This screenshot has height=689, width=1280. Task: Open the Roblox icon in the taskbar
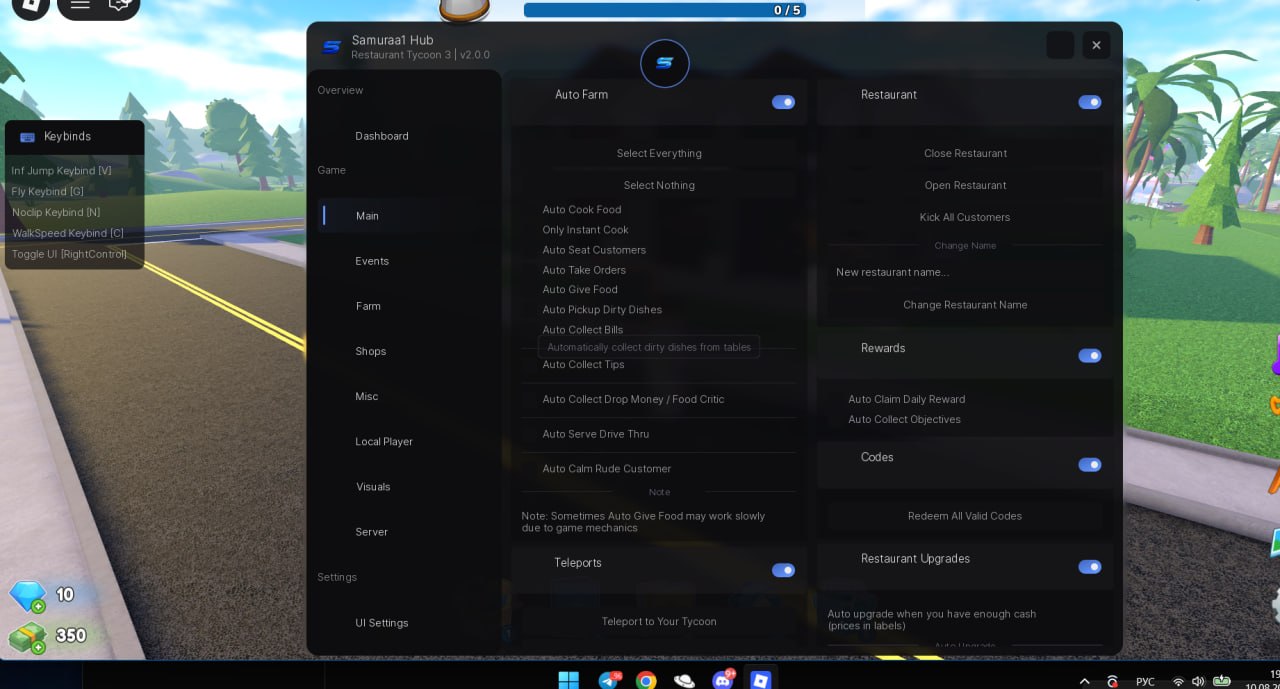click(760, 681)
